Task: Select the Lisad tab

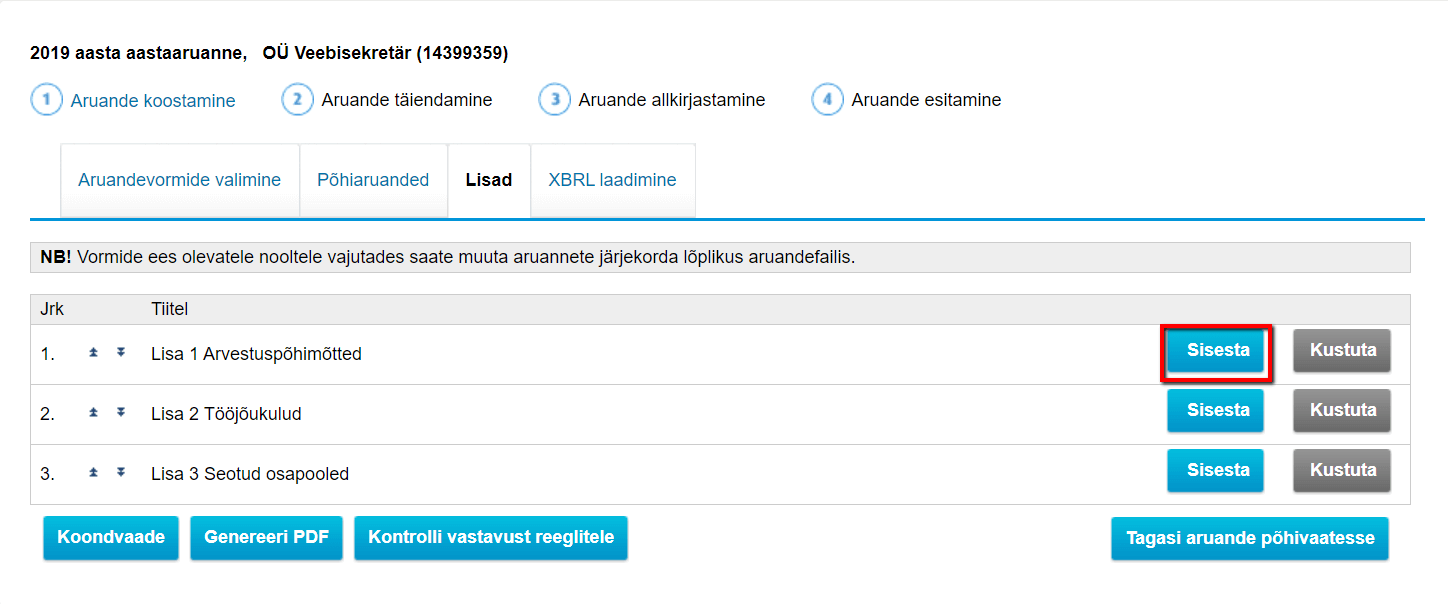Action: coord(489,180)
